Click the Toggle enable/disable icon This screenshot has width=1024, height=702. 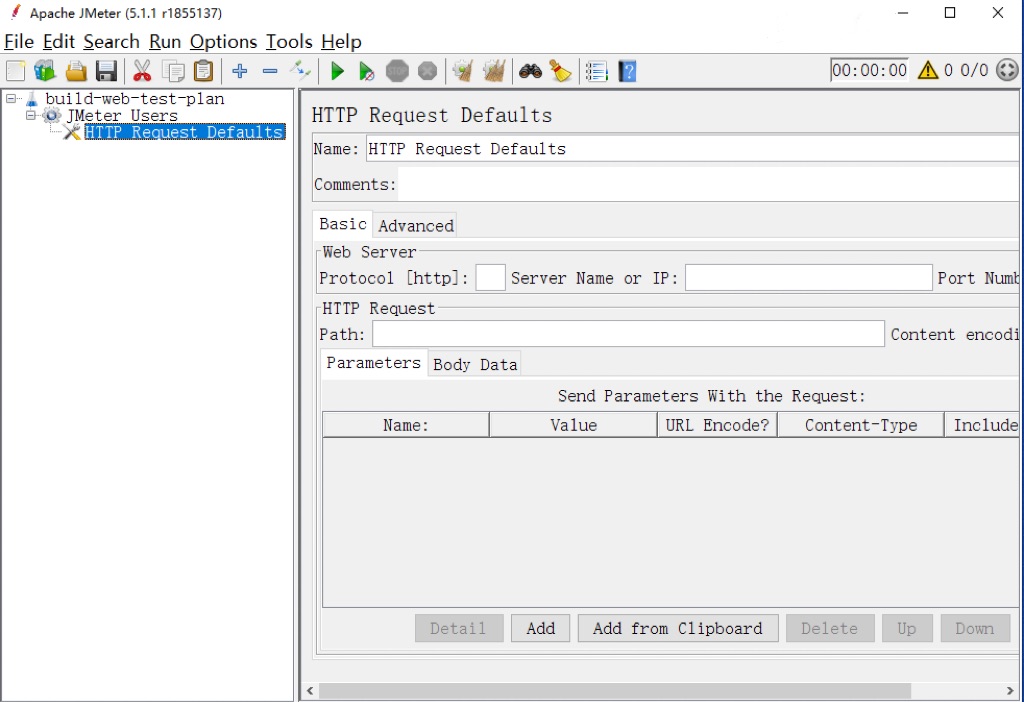click(300, 70)
